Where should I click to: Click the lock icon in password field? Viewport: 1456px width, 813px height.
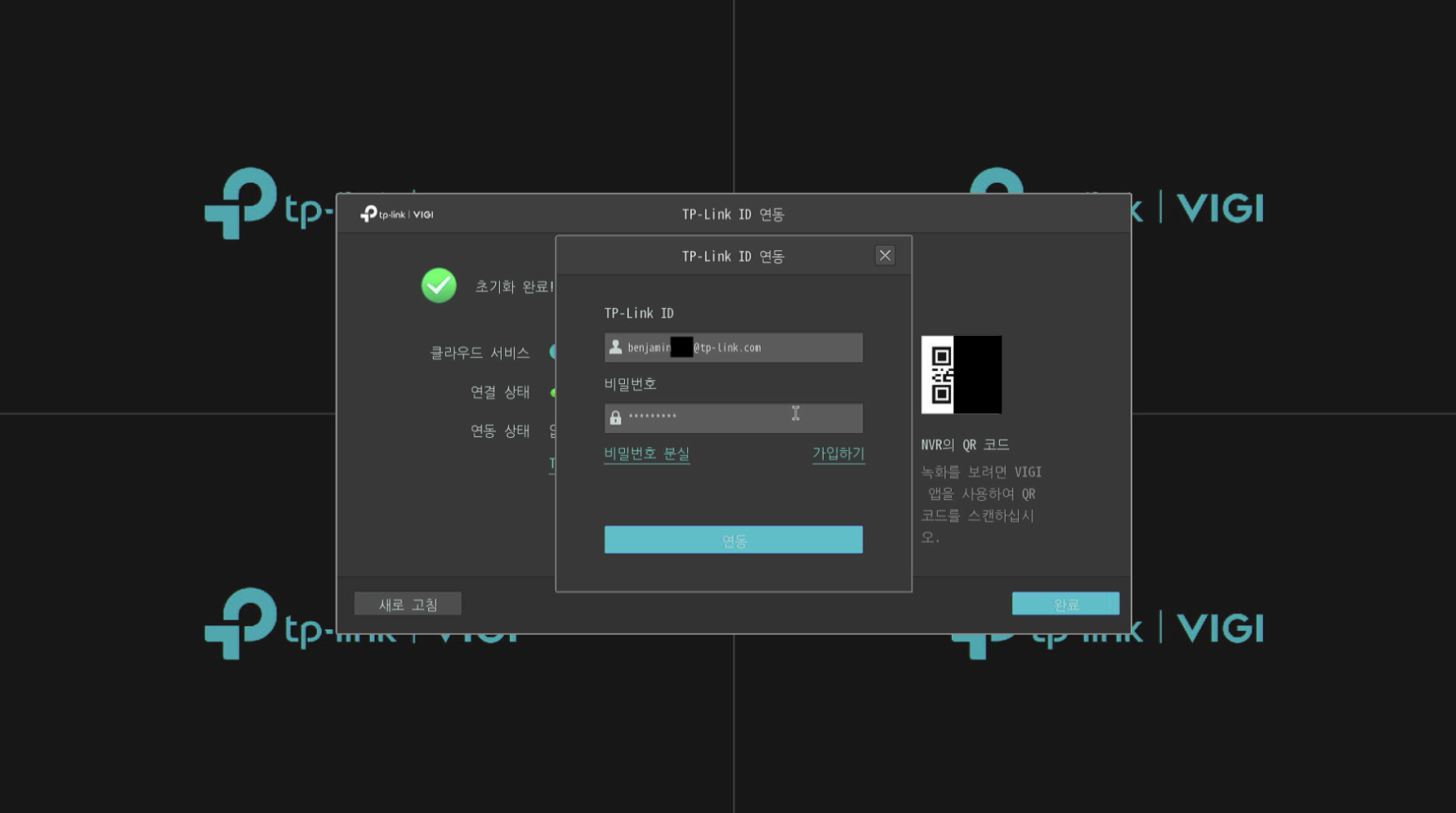[615, 418]
